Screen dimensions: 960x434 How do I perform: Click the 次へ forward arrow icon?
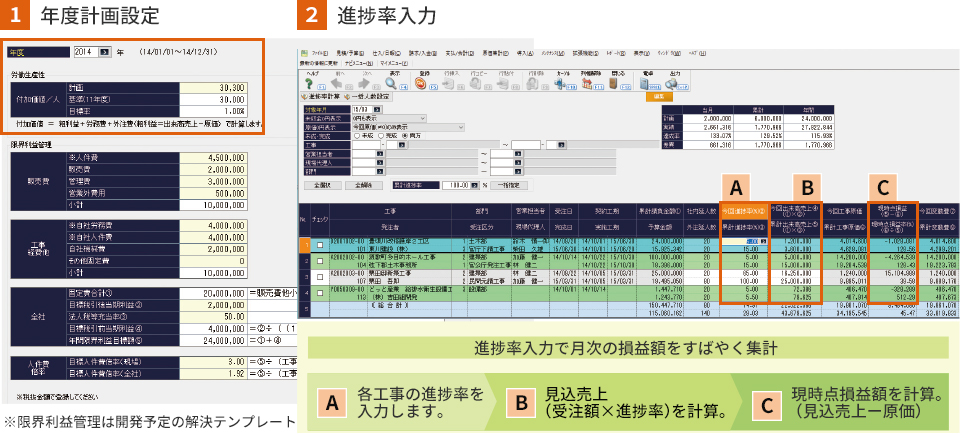pyautogui.click(x=364, y=83)
